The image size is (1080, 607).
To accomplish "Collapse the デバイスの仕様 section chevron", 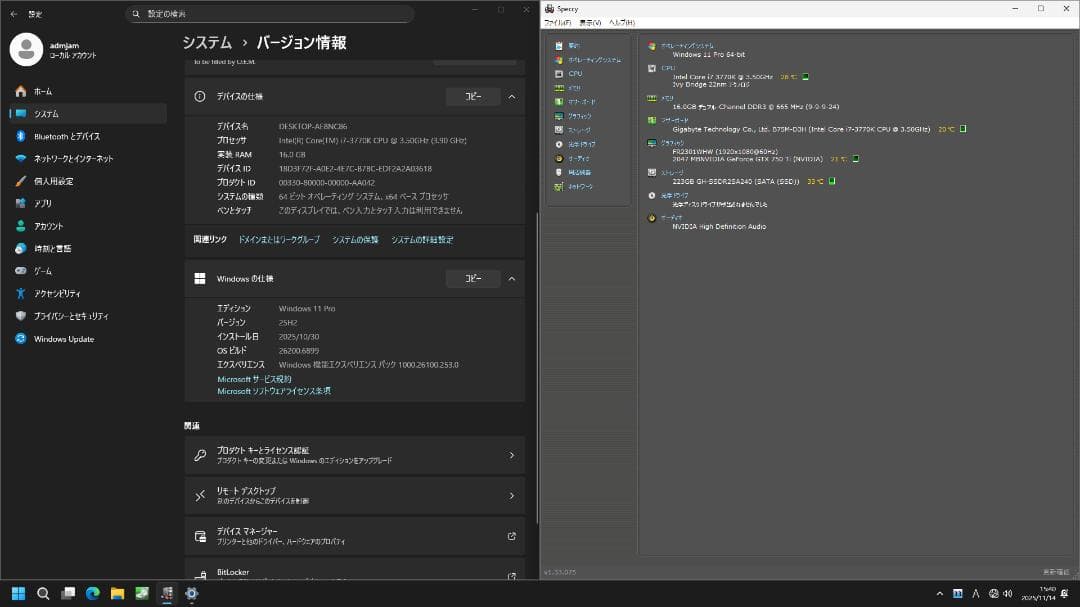I will tap(511, 97).
